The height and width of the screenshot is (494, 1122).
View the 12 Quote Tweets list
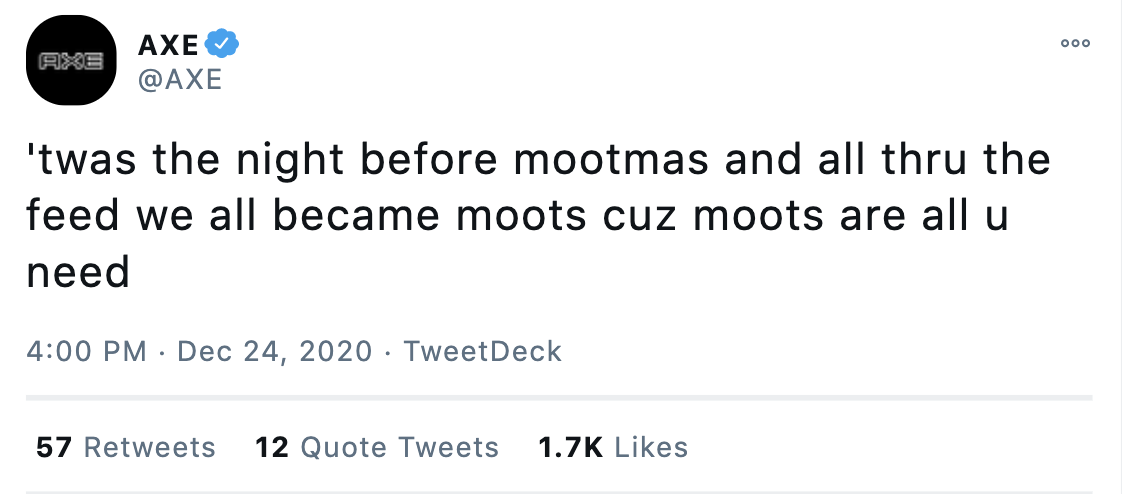tap(377, 447)
